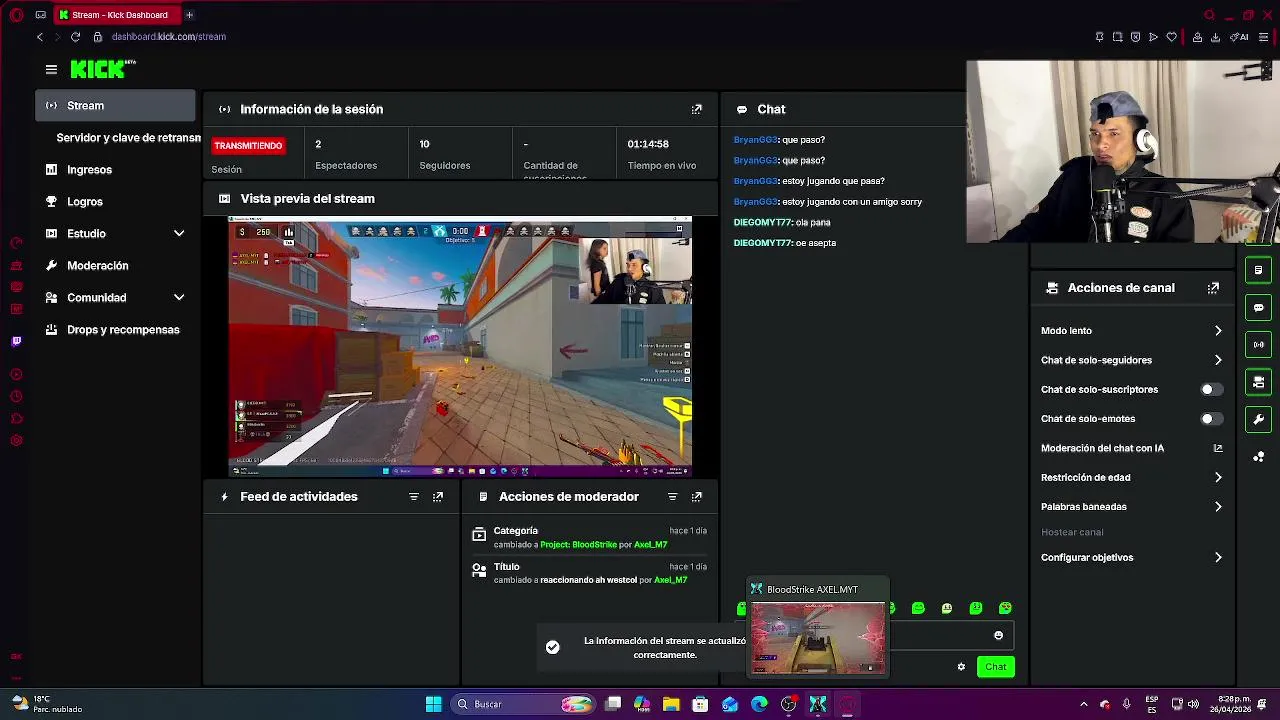Click Axel_M7 in the Título change entry
The image size is (1280, 720).
click(x=670, y=581)
